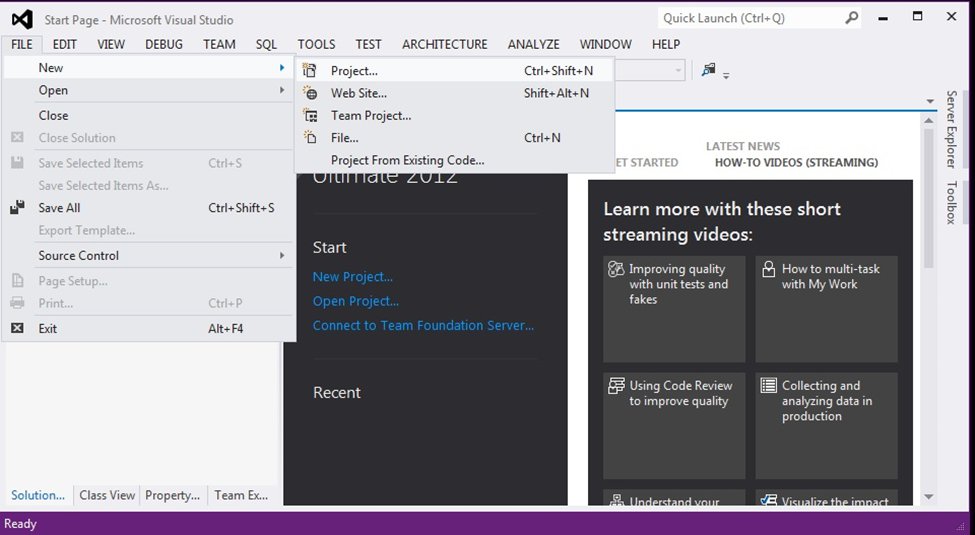Click the Exit X icon in File menu
The height and width of the screenshot is (535, 975).
pyautogui.click(x=17, y=328)
